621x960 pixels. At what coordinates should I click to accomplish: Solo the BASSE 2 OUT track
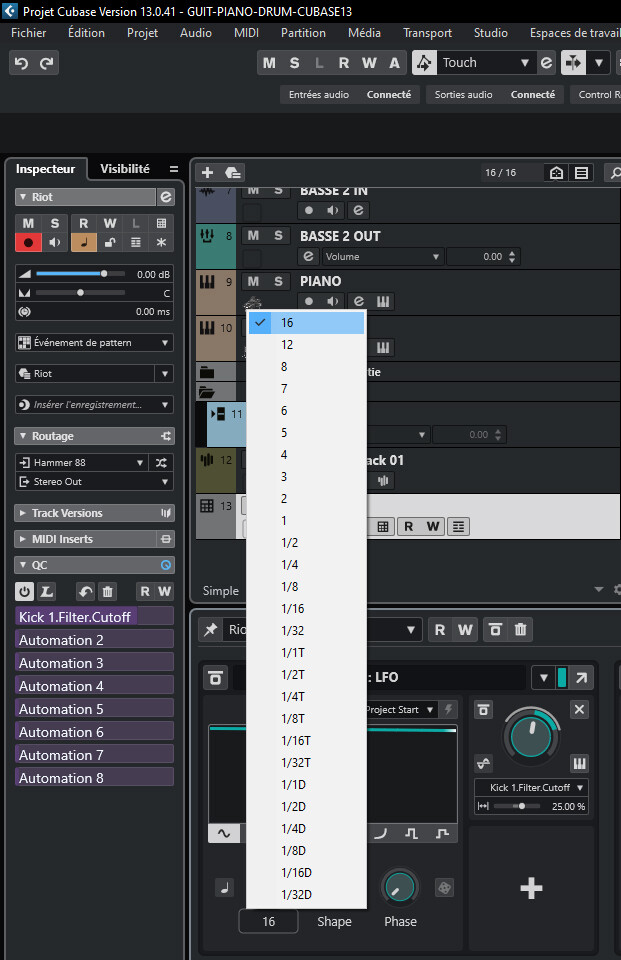coord(279,236)
